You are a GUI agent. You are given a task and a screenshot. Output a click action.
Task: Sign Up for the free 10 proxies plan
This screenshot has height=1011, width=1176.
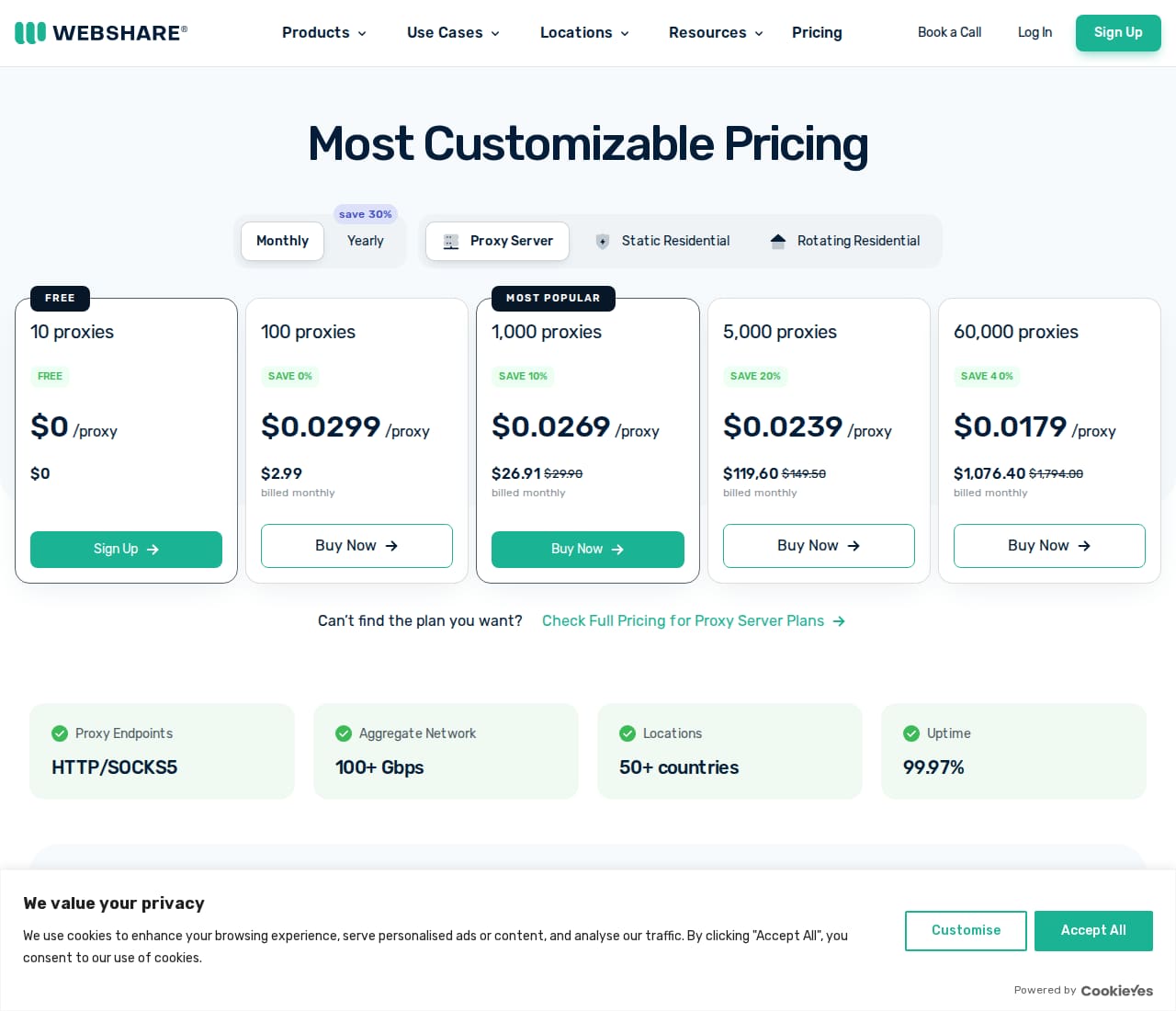click(x=126, y=550)
